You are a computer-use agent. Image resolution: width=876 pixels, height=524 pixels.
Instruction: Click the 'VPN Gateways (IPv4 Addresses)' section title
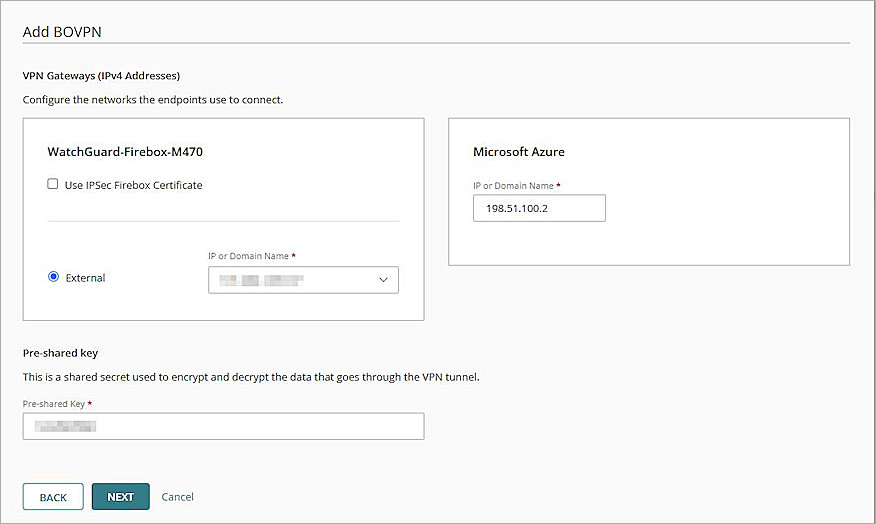click(101, 75)
